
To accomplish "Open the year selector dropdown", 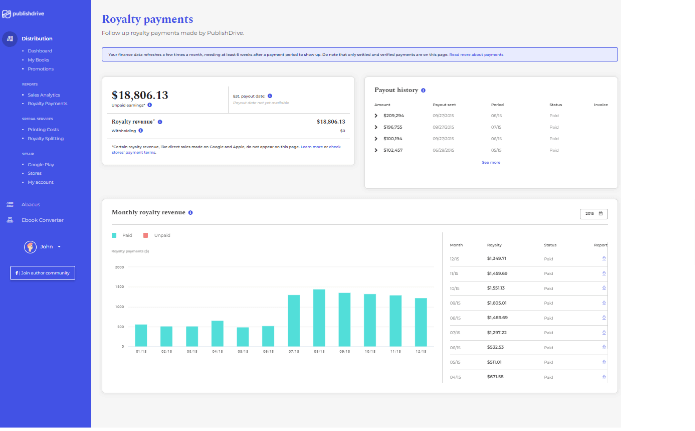I will coord(594,213).
